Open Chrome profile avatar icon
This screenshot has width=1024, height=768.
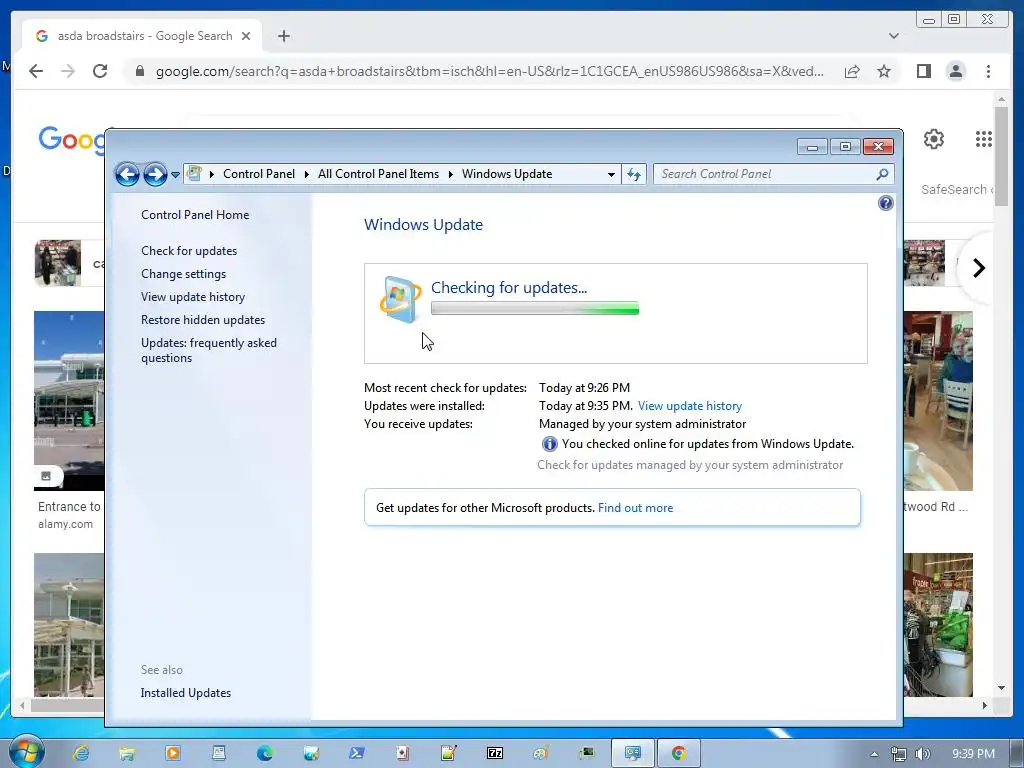click(x=955, y=71)
